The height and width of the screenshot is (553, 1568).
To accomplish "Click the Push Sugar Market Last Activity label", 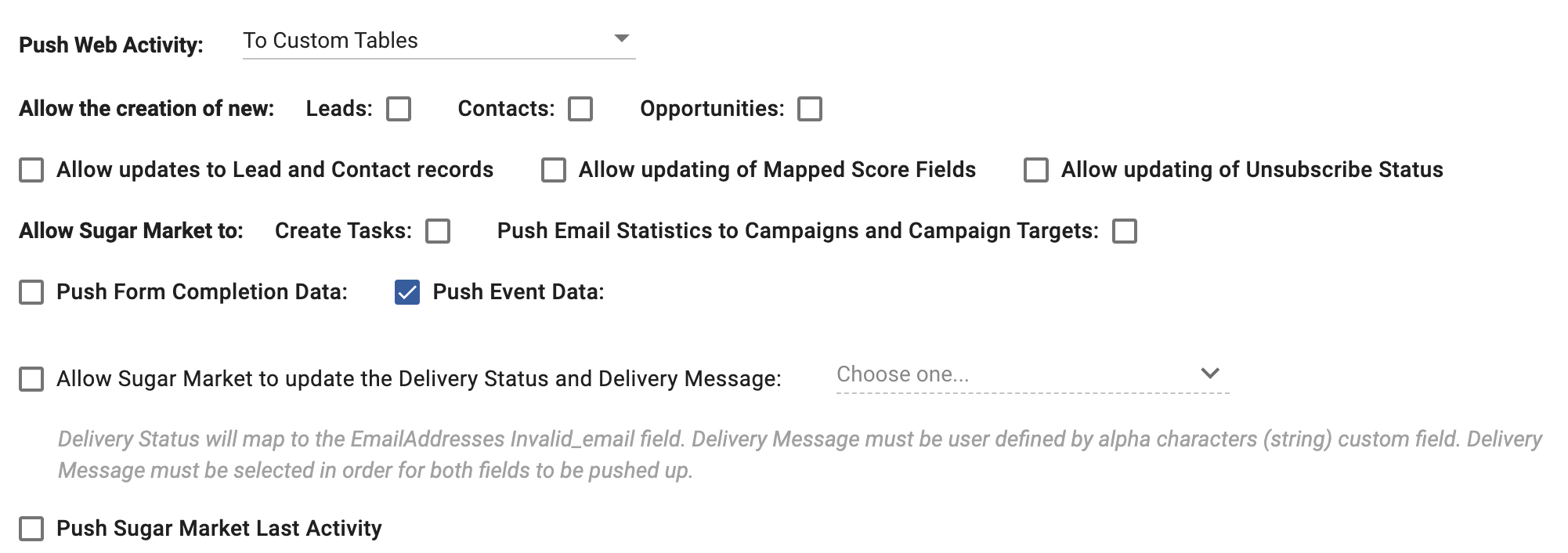I will [x=219, y=529].
